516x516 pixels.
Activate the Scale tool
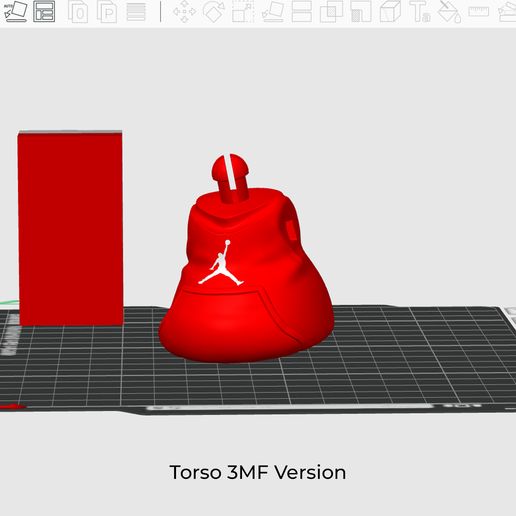pos(243,11)
